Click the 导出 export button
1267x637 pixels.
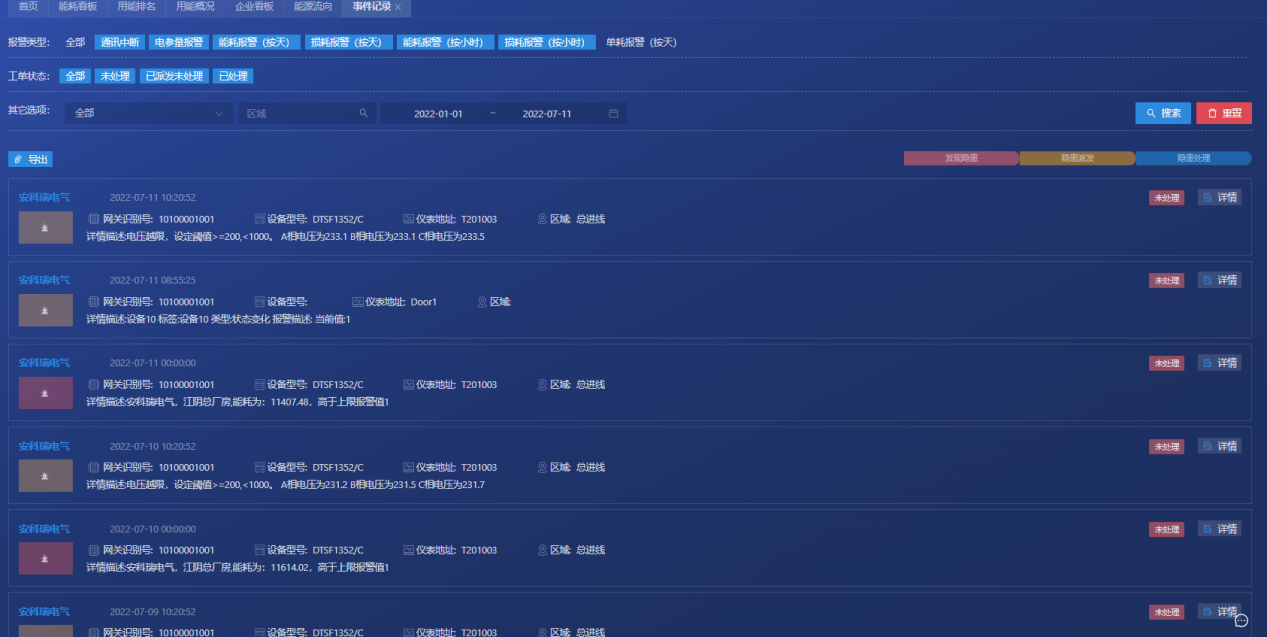tap(30, 160)
